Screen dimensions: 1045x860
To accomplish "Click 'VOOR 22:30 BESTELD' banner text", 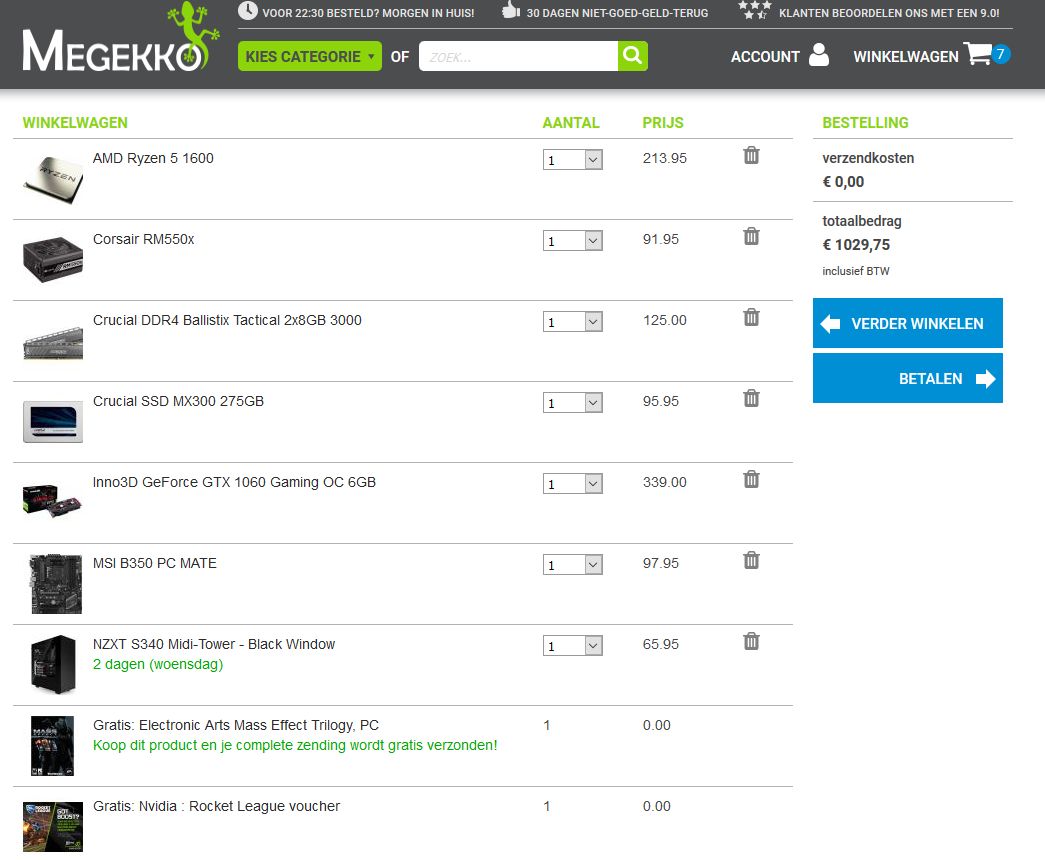I will point(368,13).
